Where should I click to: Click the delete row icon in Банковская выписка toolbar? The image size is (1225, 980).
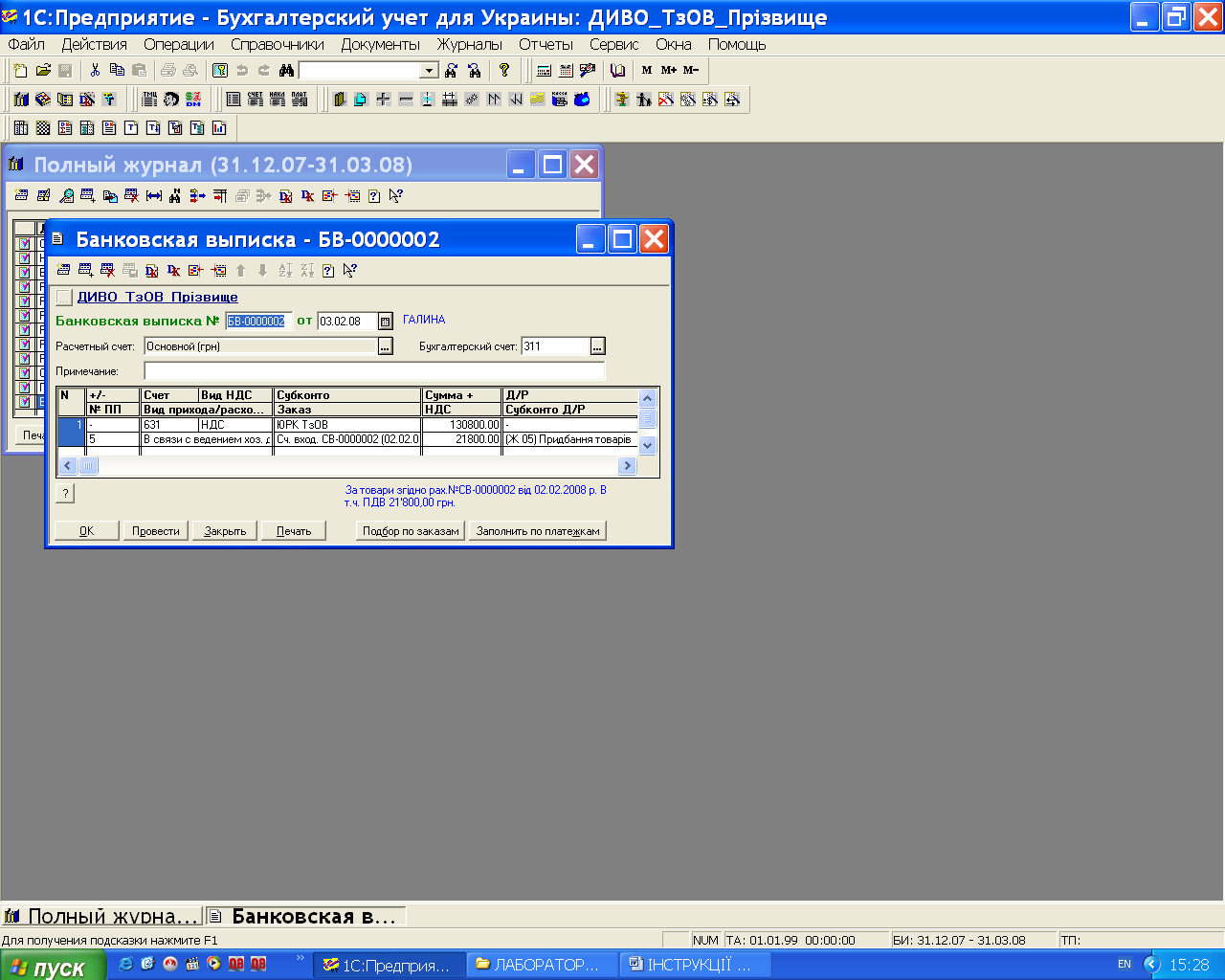click(107, 271)
